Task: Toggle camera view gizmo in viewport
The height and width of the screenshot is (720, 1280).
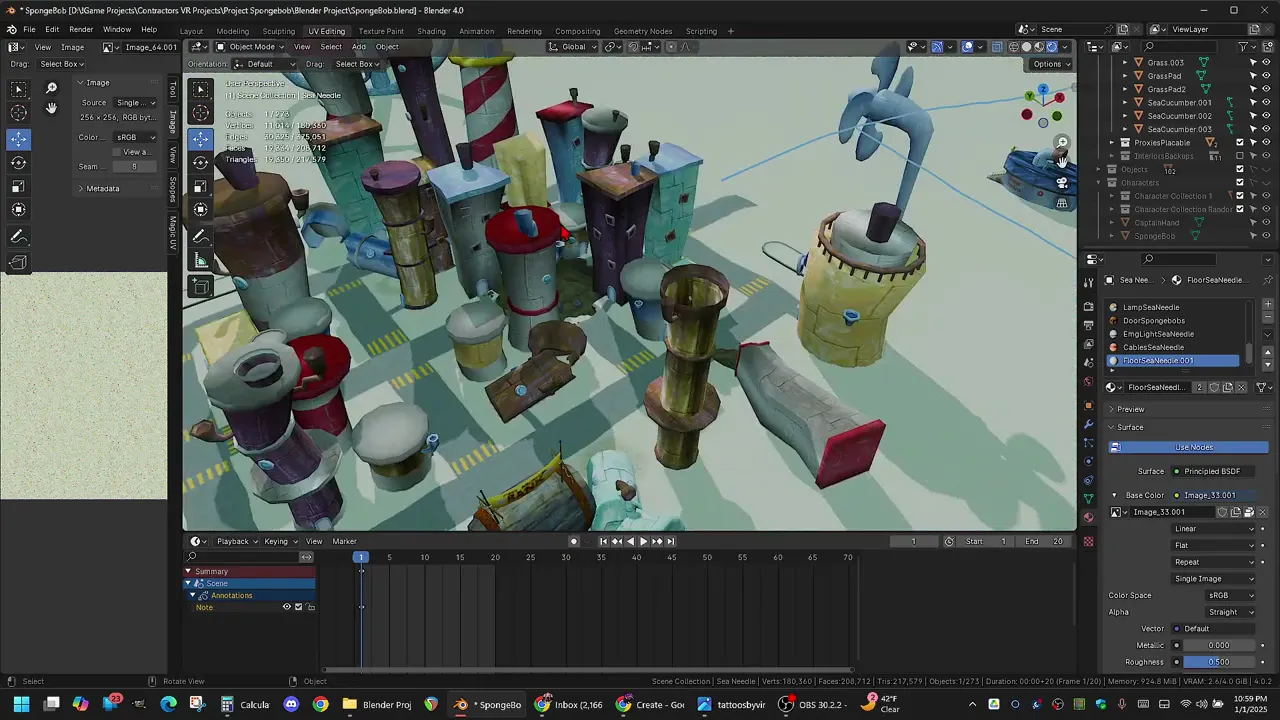Action: pyautogui.click(x=1062, y=183)
